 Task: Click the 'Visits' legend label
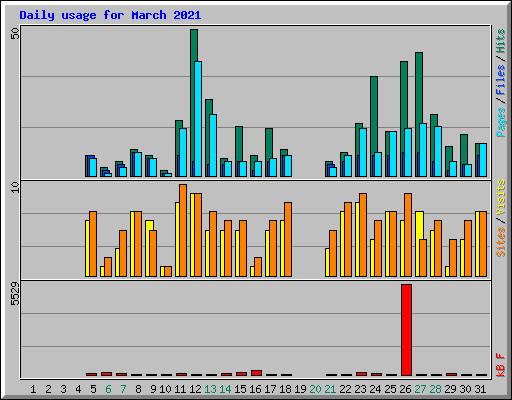coord(501,197)
